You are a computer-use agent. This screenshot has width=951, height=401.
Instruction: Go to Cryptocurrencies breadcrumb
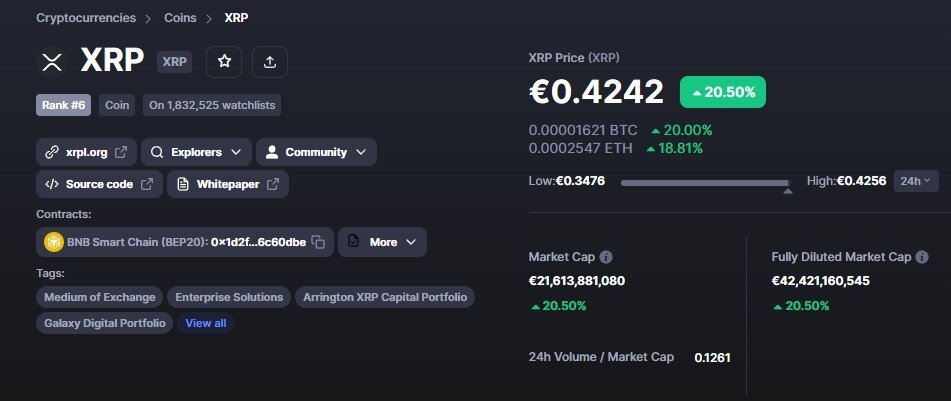(86, 18)
